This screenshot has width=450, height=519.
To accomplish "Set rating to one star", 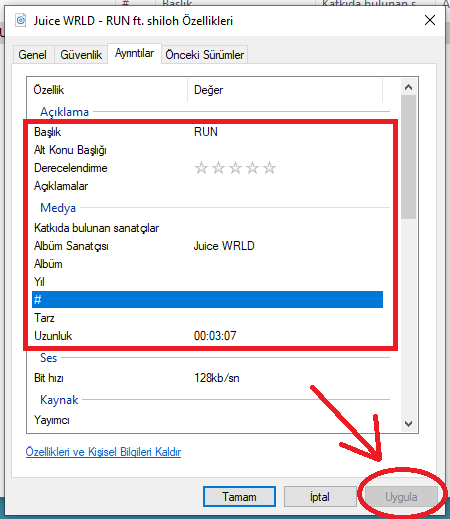I will (x=201, y=168).
